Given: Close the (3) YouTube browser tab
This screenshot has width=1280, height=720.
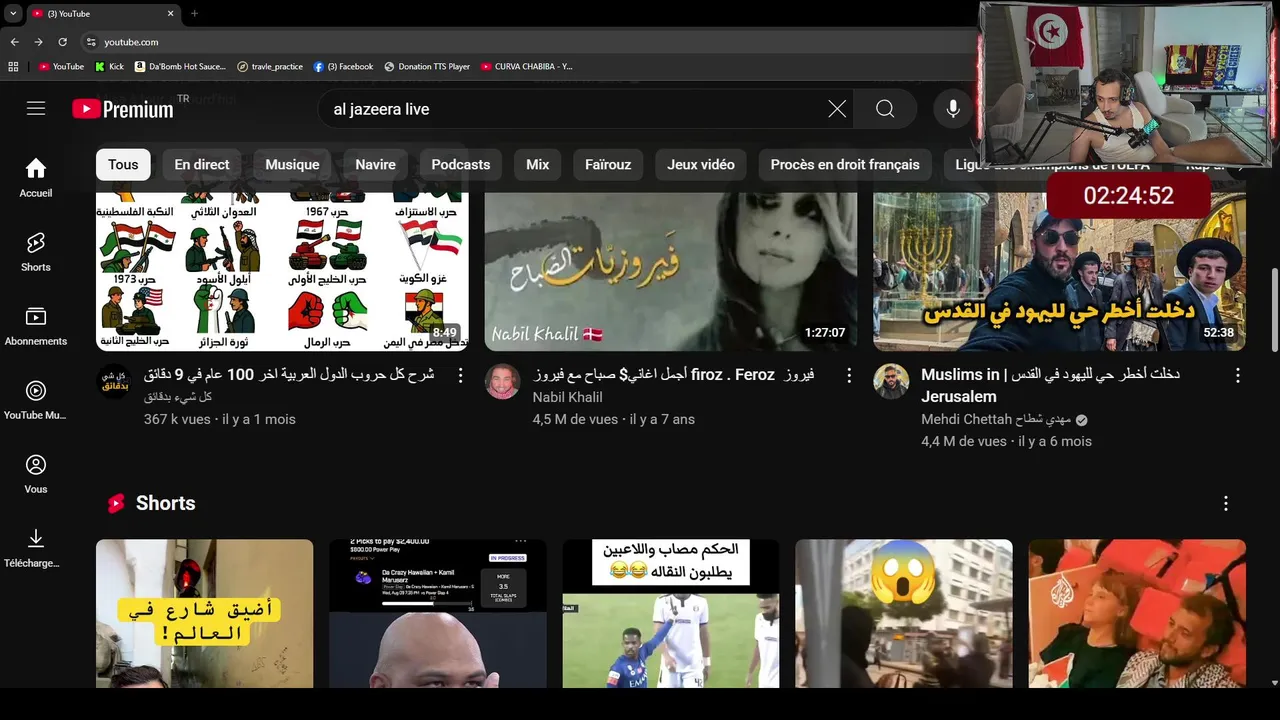Looking at the screenshot, I should point(170,13).
